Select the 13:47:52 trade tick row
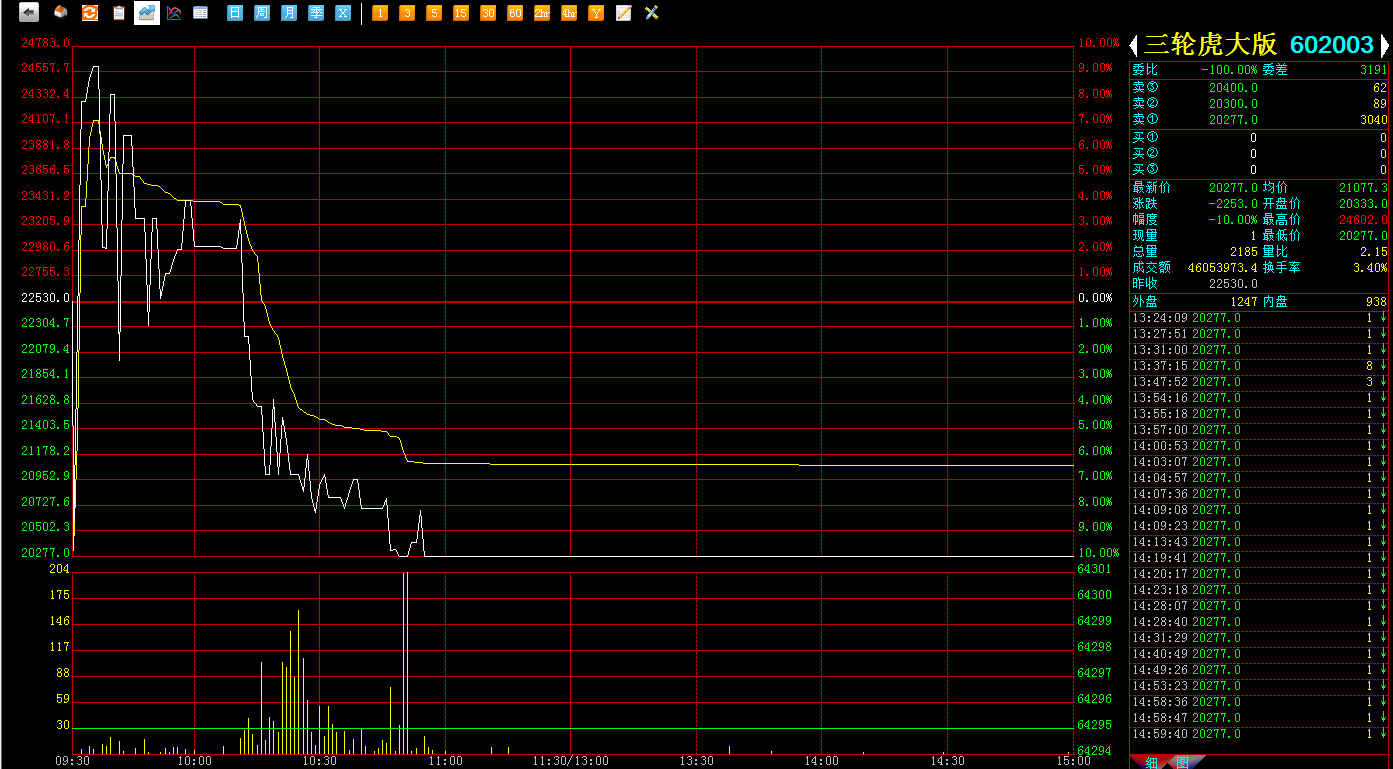Viewport: 1393px width, 769px height. [x=1260, y=382]
